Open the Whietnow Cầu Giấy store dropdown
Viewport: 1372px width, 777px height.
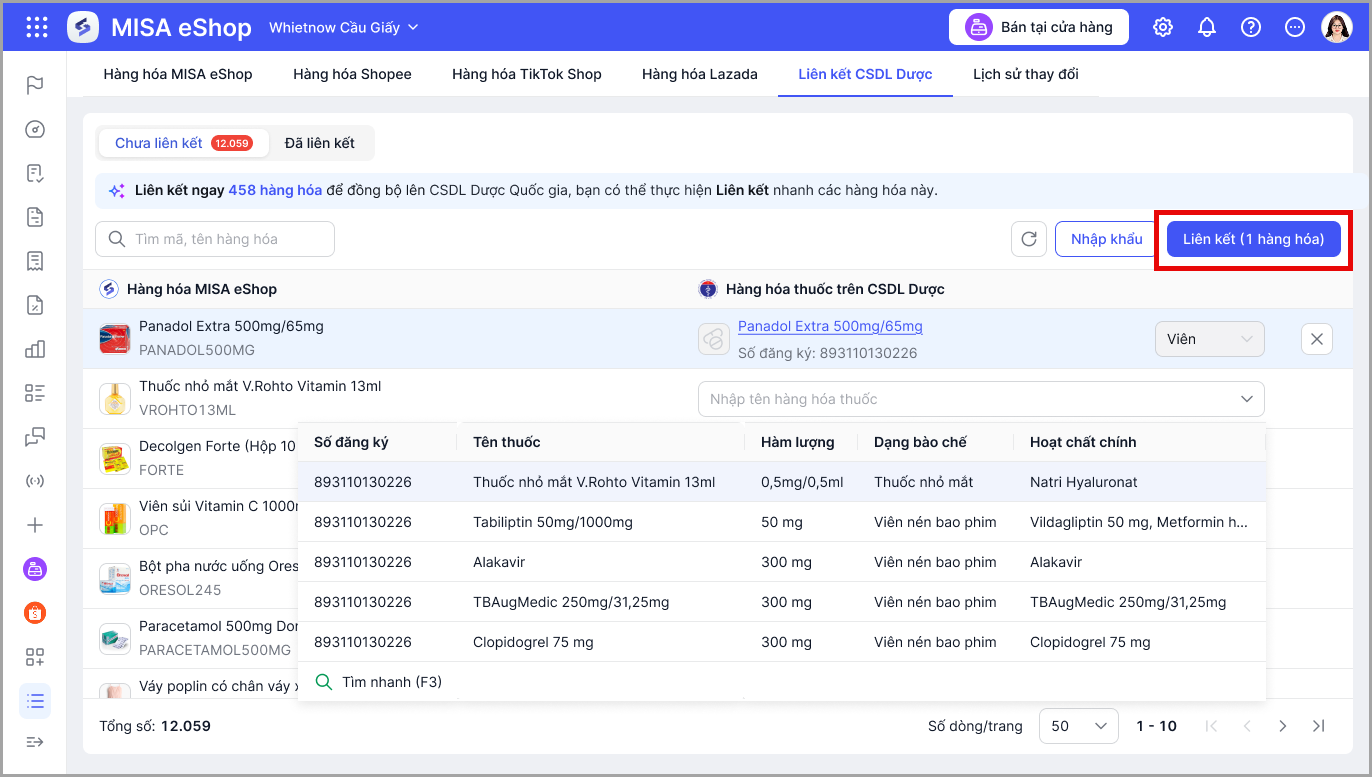coord(344,27)
